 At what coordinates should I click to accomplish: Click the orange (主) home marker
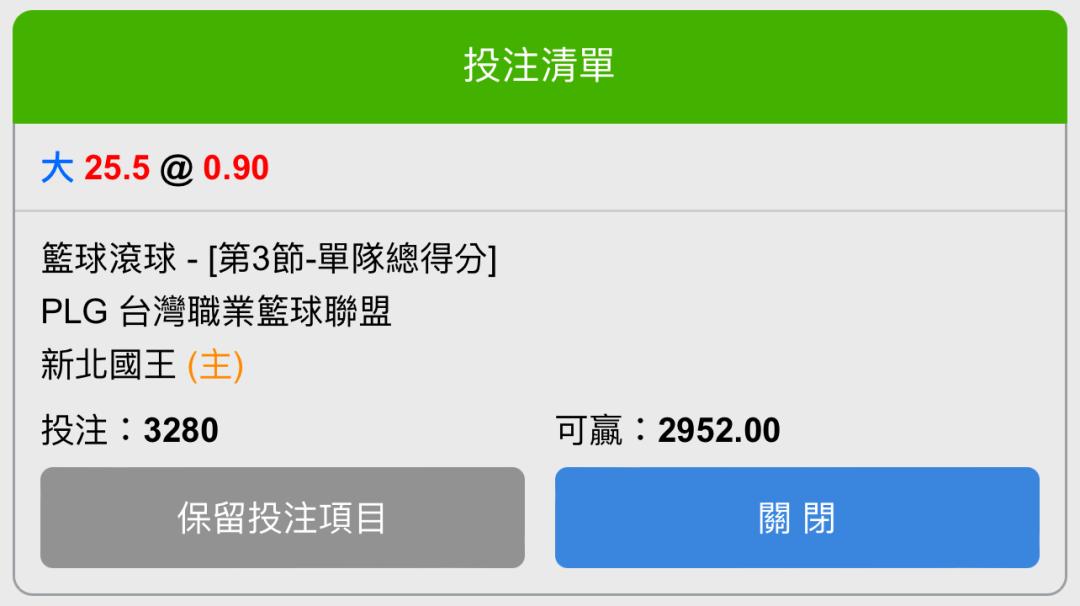point(216,365)
